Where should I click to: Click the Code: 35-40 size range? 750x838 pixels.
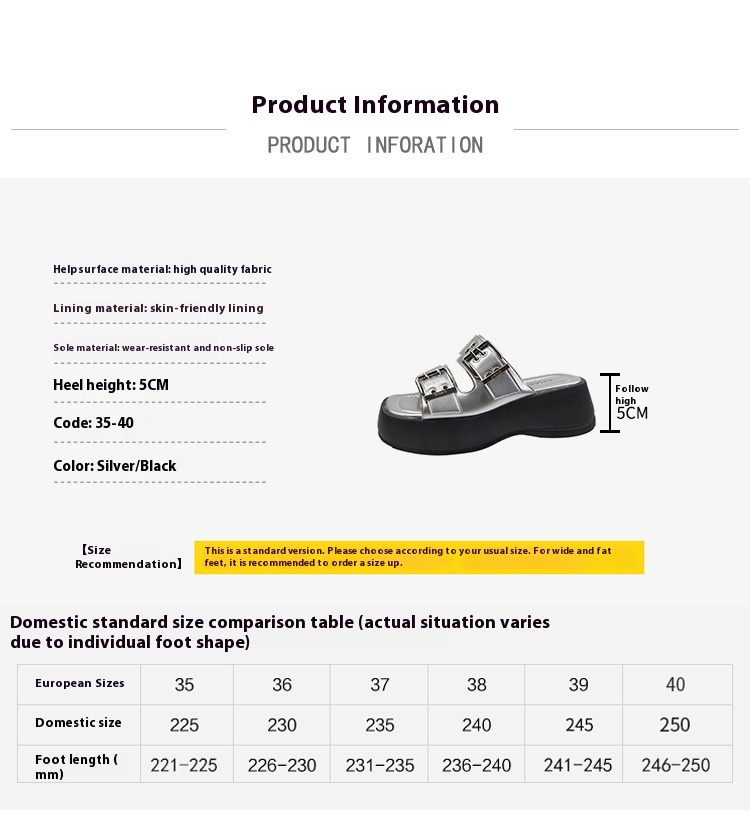point(93,423)
